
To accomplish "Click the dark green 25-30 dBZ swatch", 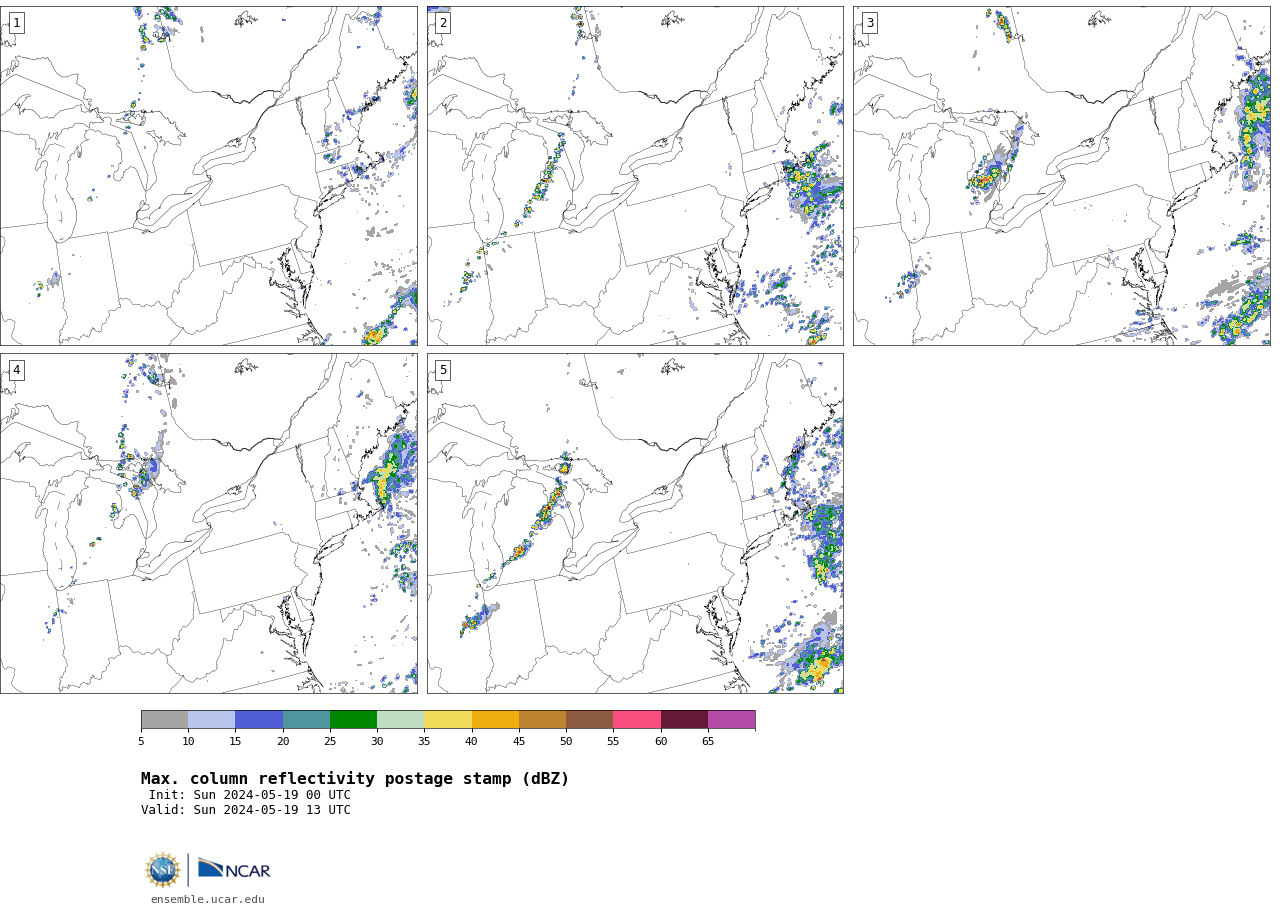I will point(353,720).
